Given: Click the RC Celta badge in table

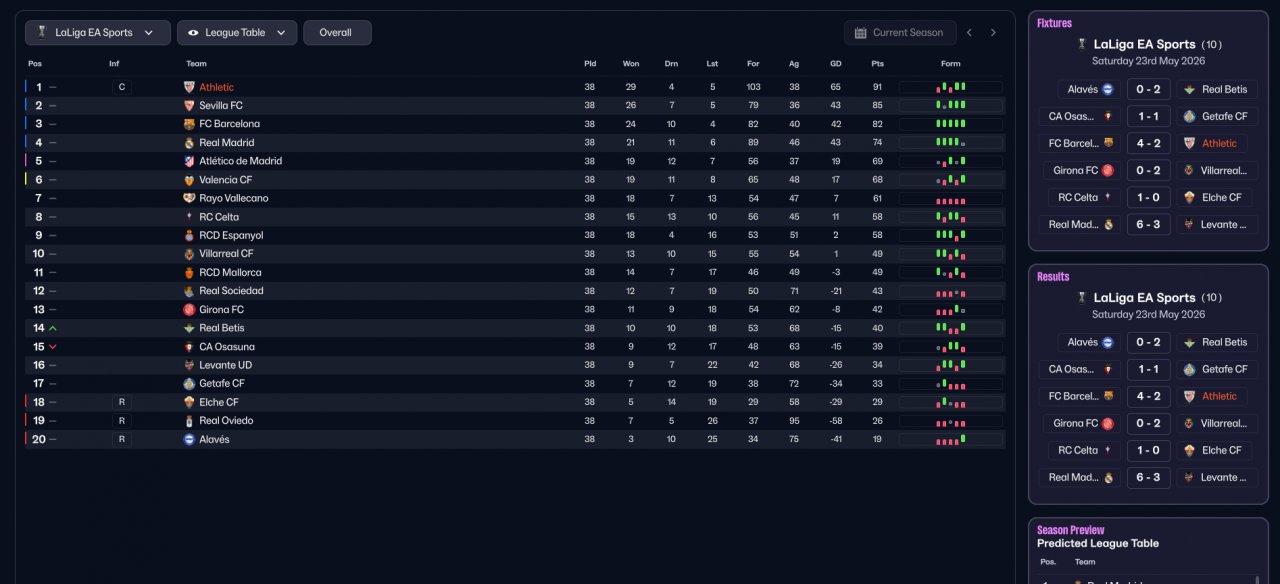Looking at the screenshot, I should click(189, 217).
